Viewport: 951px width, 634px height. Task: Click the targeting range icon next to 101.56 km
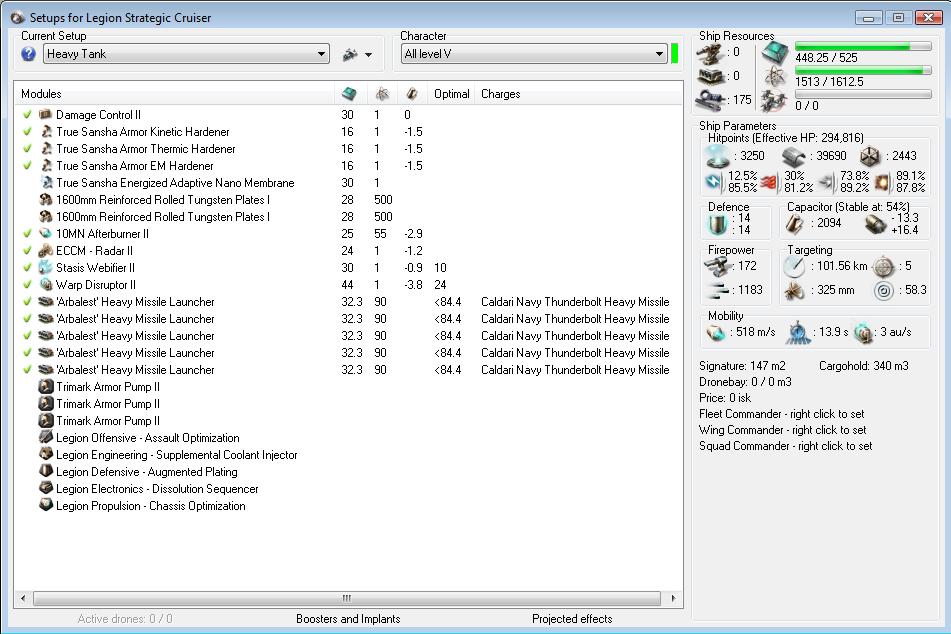point(793,266)
